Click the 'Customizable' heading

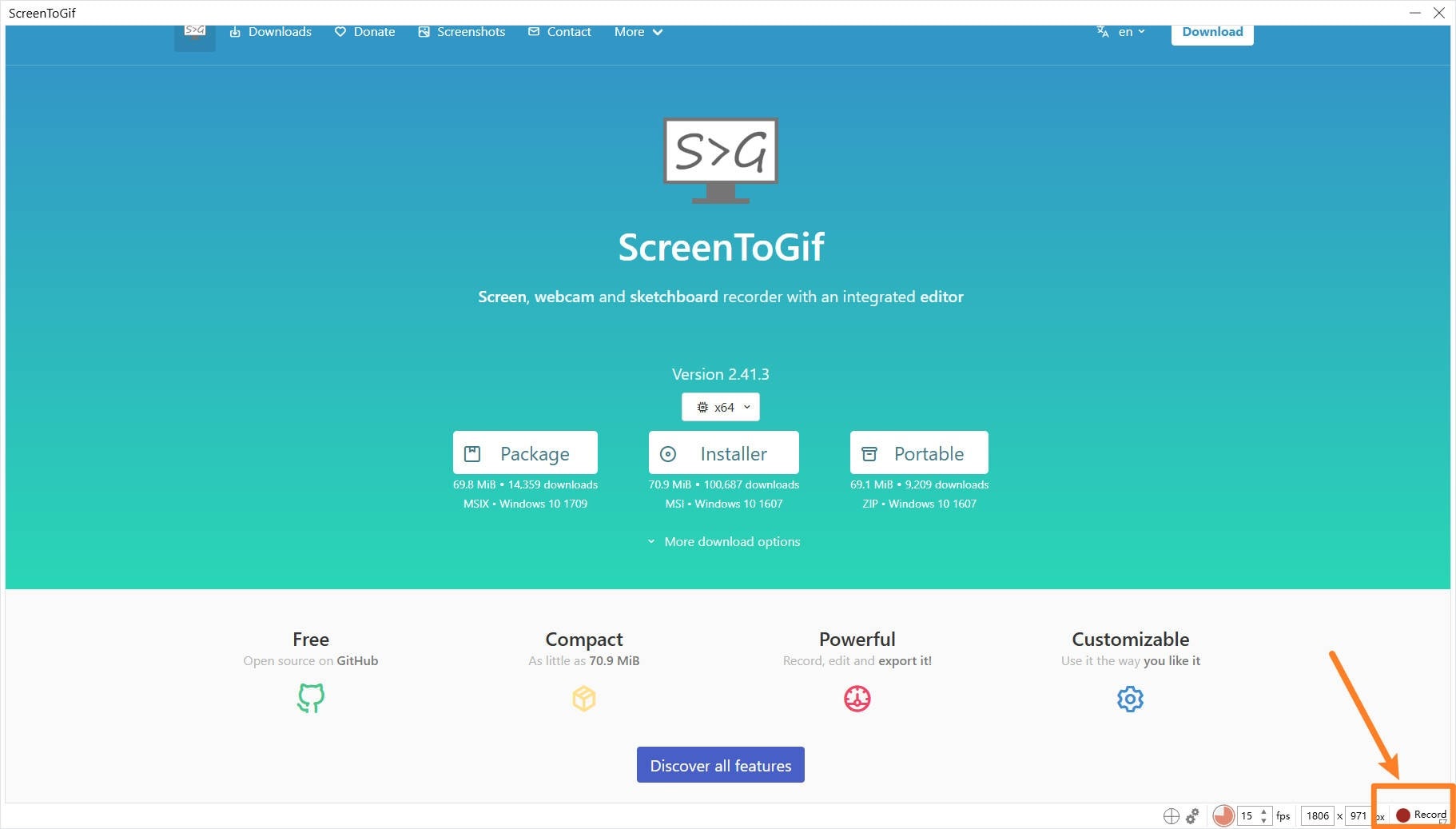click(x=1131, y=640)
